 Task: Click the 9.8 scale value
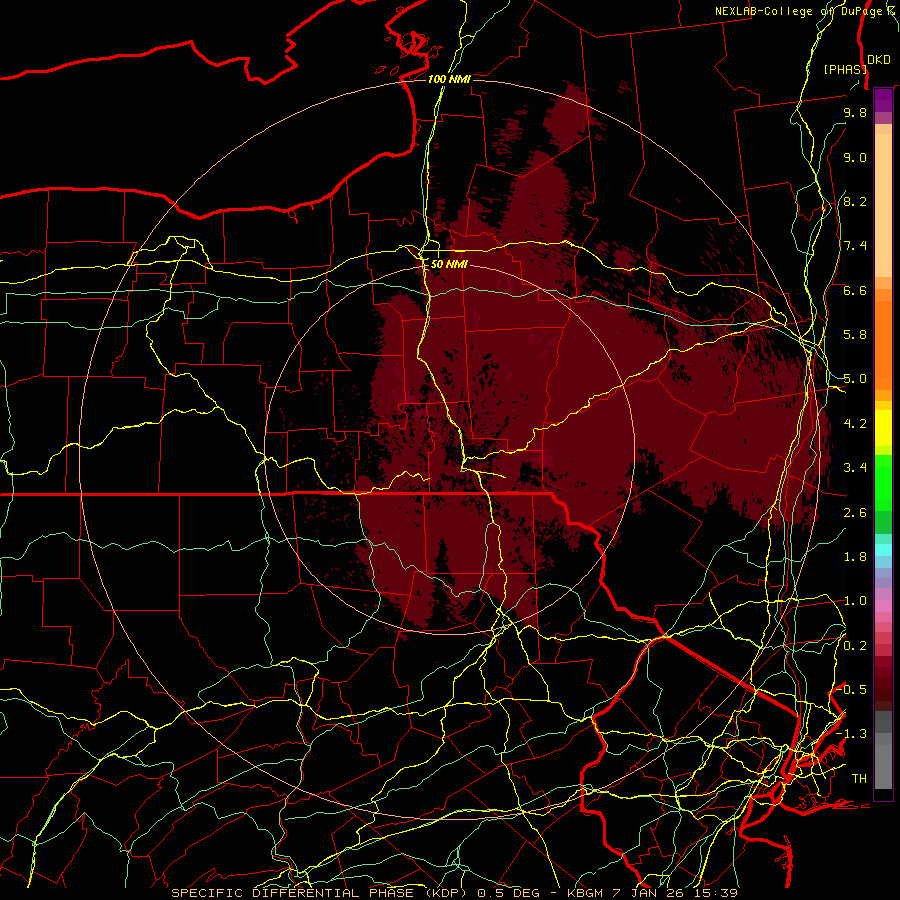click(855, 112)
